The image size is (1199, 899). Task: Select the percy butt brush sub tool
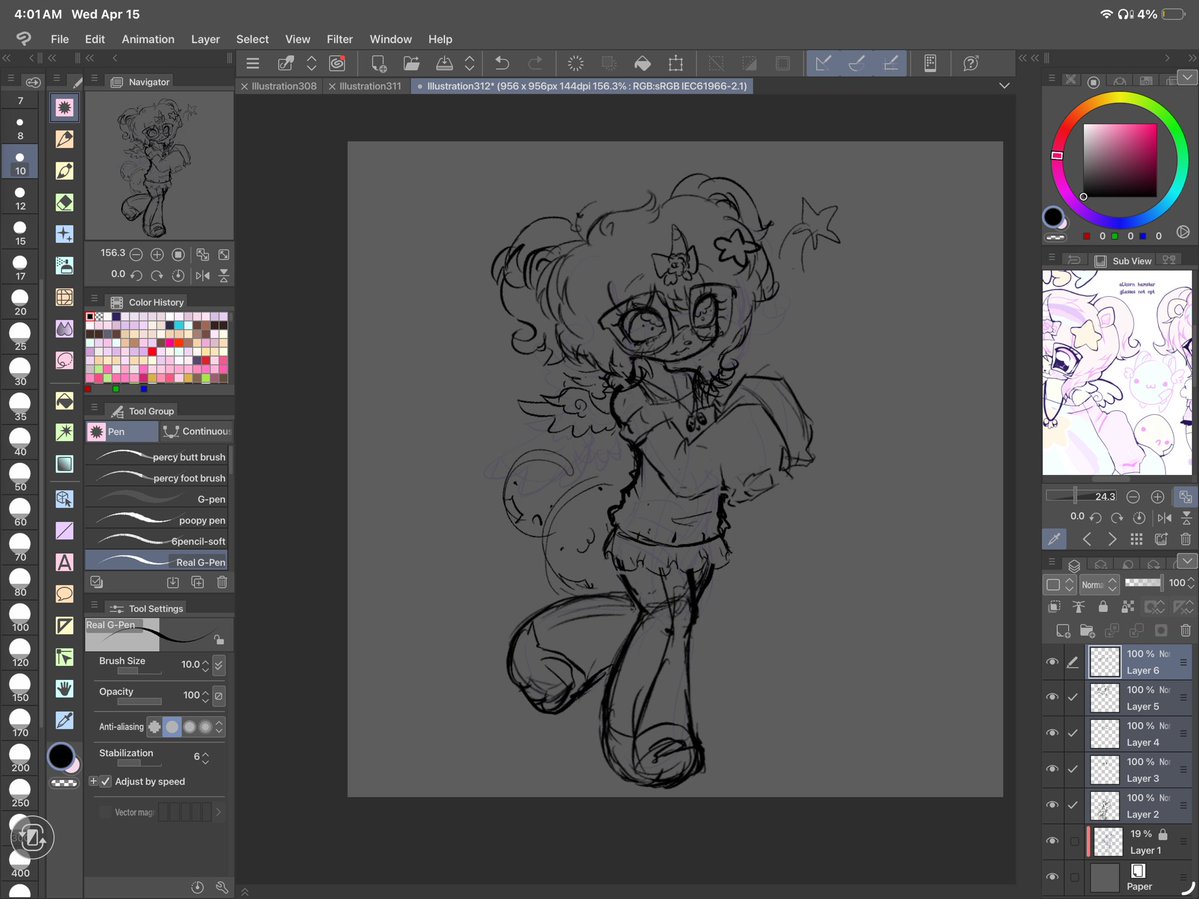pyautogui.click(x=156, y=456)
